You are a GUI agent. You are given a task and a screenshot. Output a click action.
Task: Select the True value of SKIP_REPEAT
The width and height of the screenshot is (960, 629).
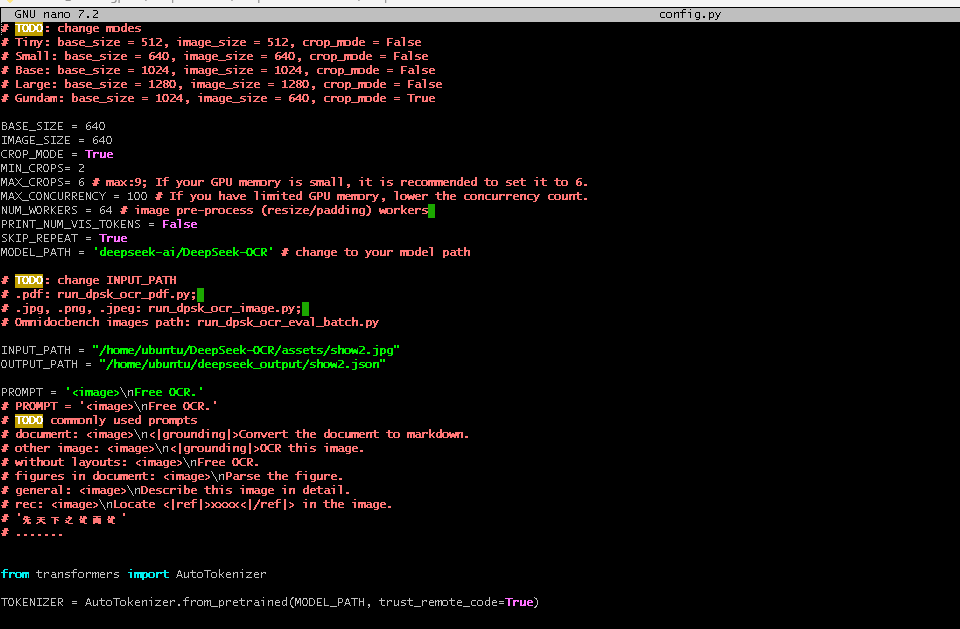(113, 238)
